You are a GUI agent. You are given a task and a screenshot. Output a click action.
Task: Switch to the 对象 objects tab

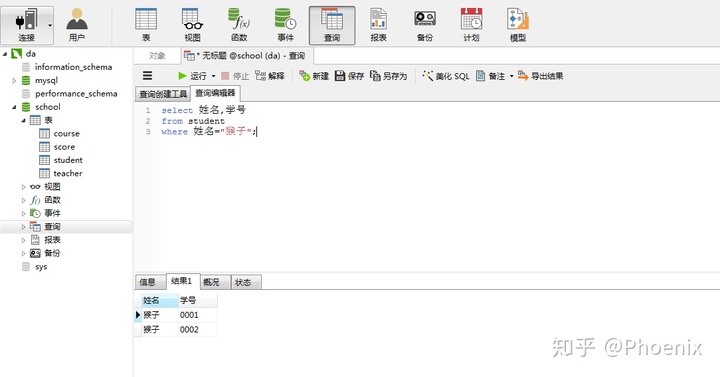157,56
